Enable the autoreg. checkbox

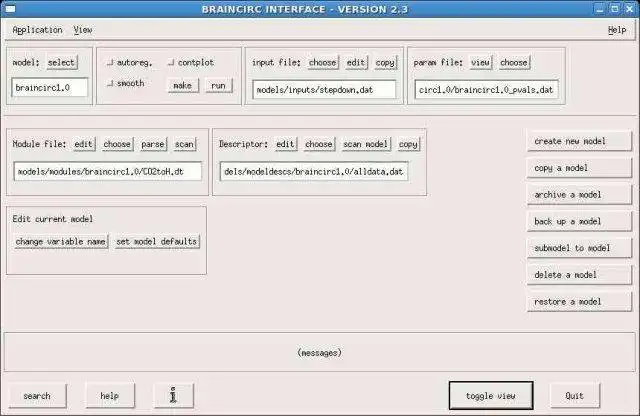click(x=110, y=62)
